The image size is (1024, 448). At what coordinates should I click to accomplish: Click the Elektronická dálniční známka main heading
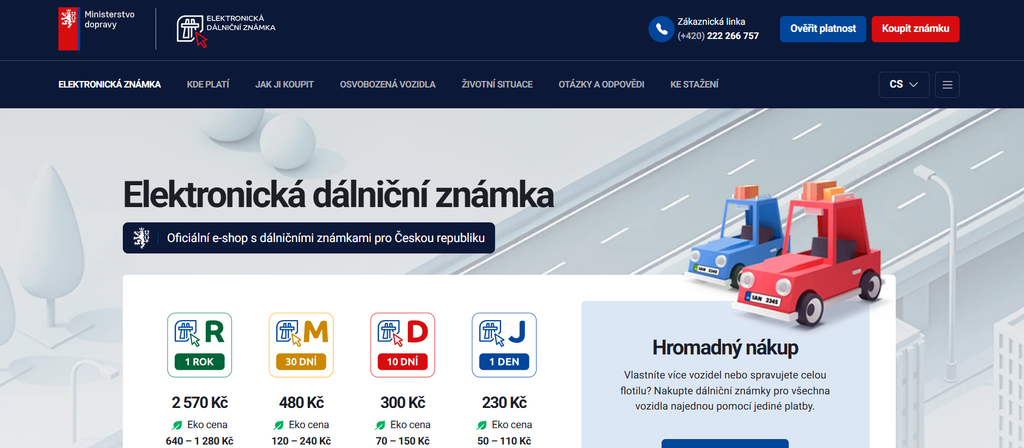(x=338, y=195)
